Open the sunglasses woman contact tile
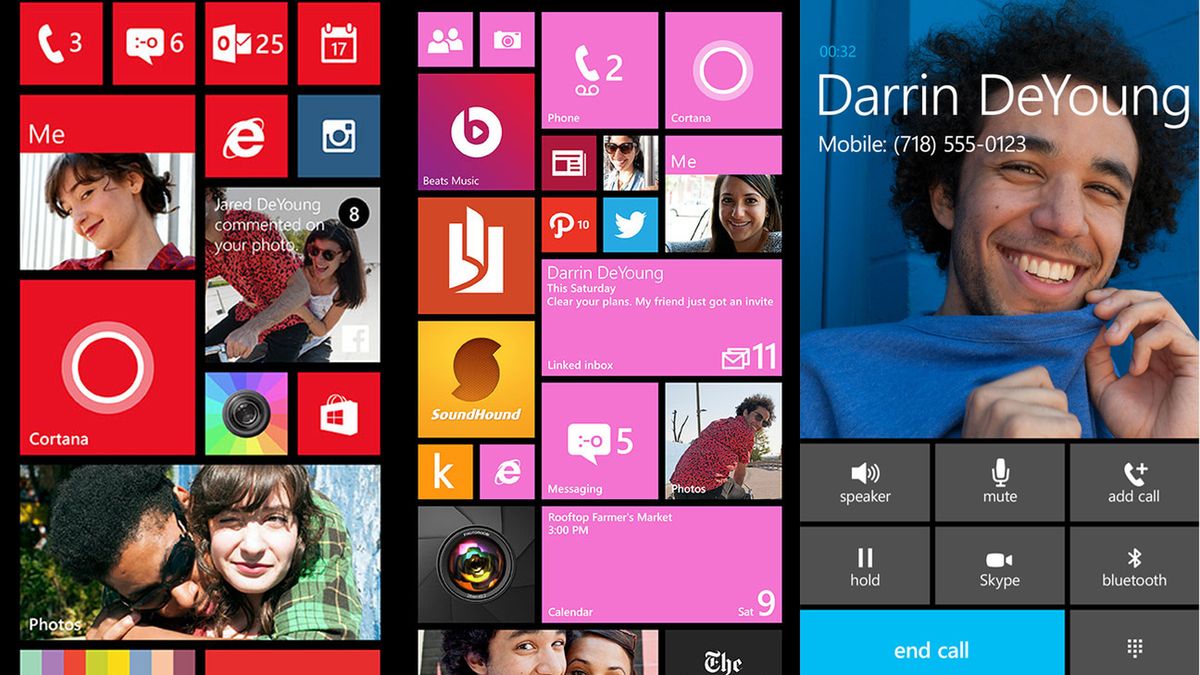This screenshot has height=675, width=1200. 631,163
